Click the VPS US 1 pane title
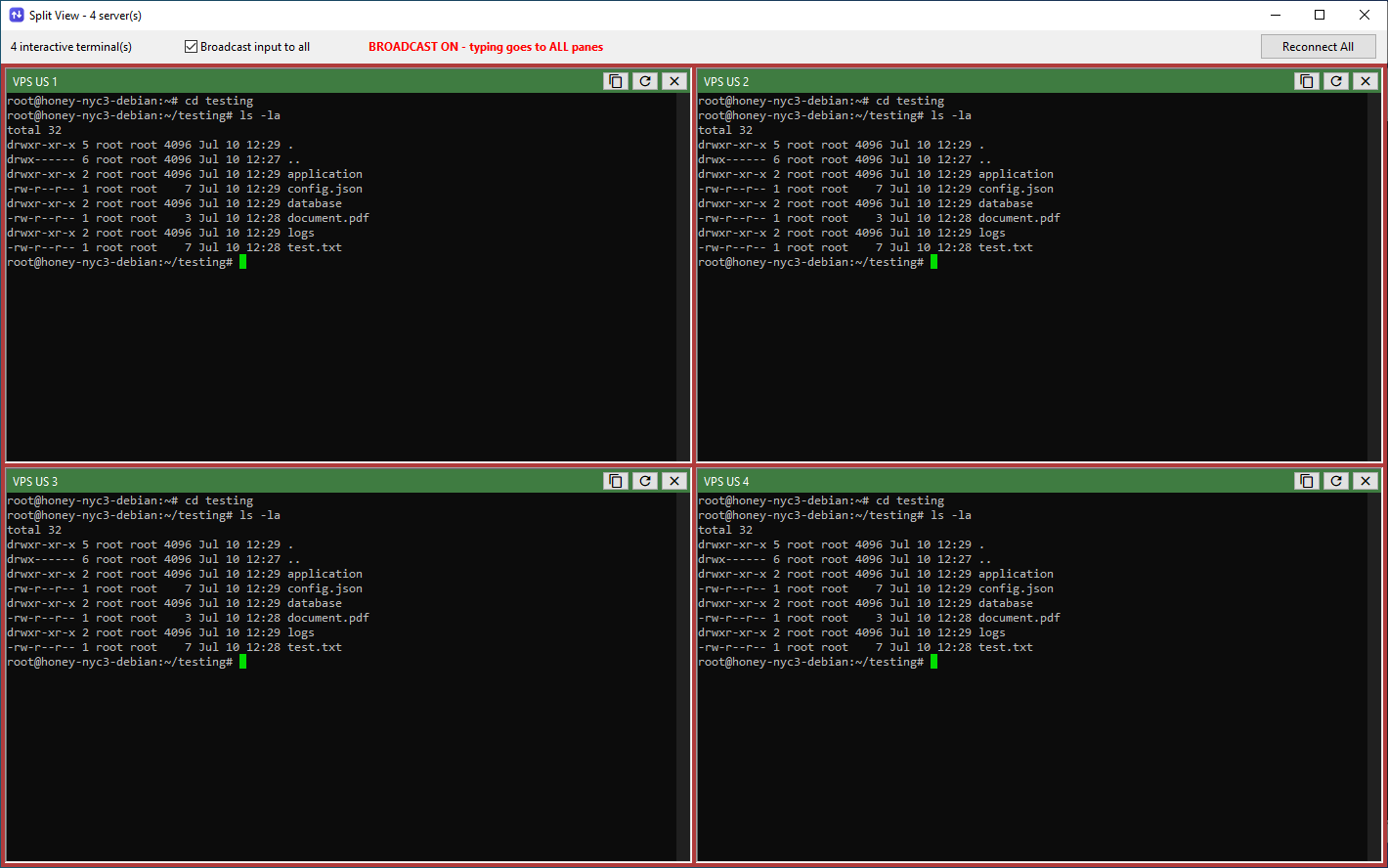Image resolution: width=1388 pixels, height=868 pixels. (x=35, y=82)
